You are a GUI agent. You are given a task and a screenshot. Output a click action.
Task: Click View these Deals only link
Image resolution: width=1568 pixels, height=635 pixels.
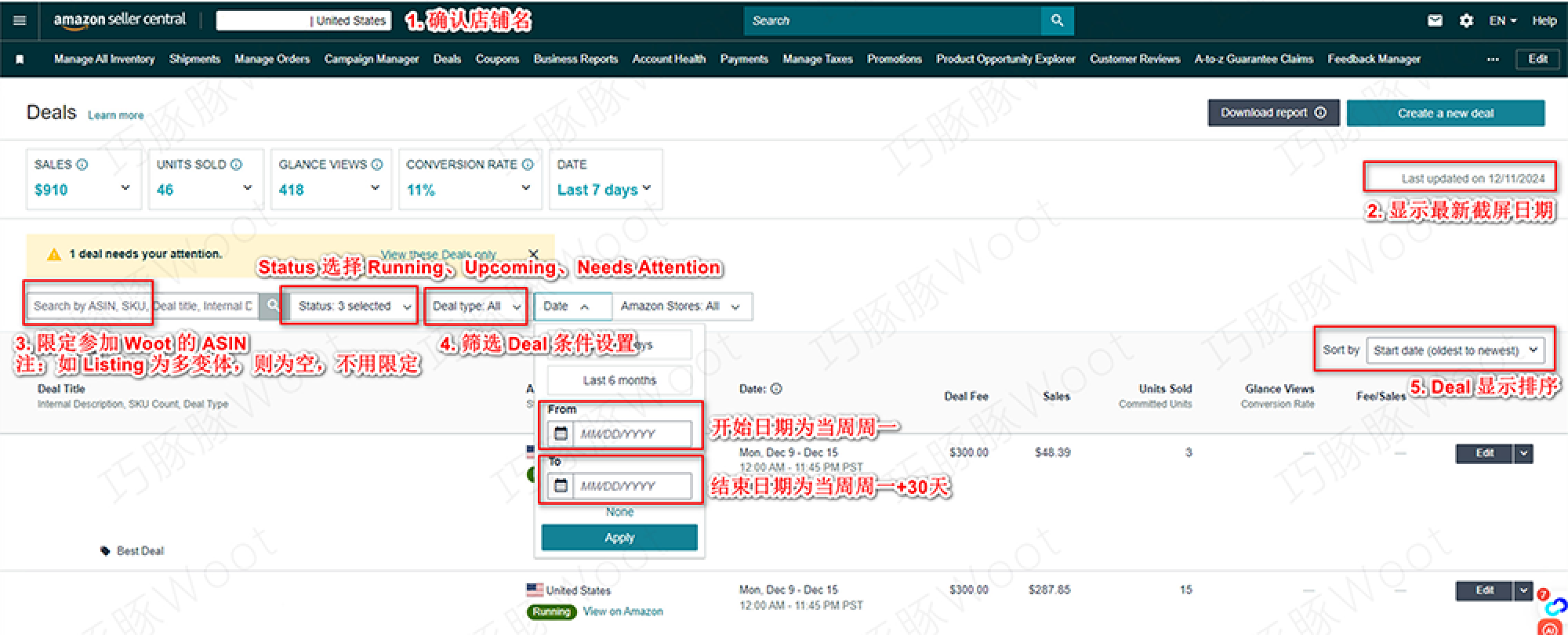tap(438, 254)
